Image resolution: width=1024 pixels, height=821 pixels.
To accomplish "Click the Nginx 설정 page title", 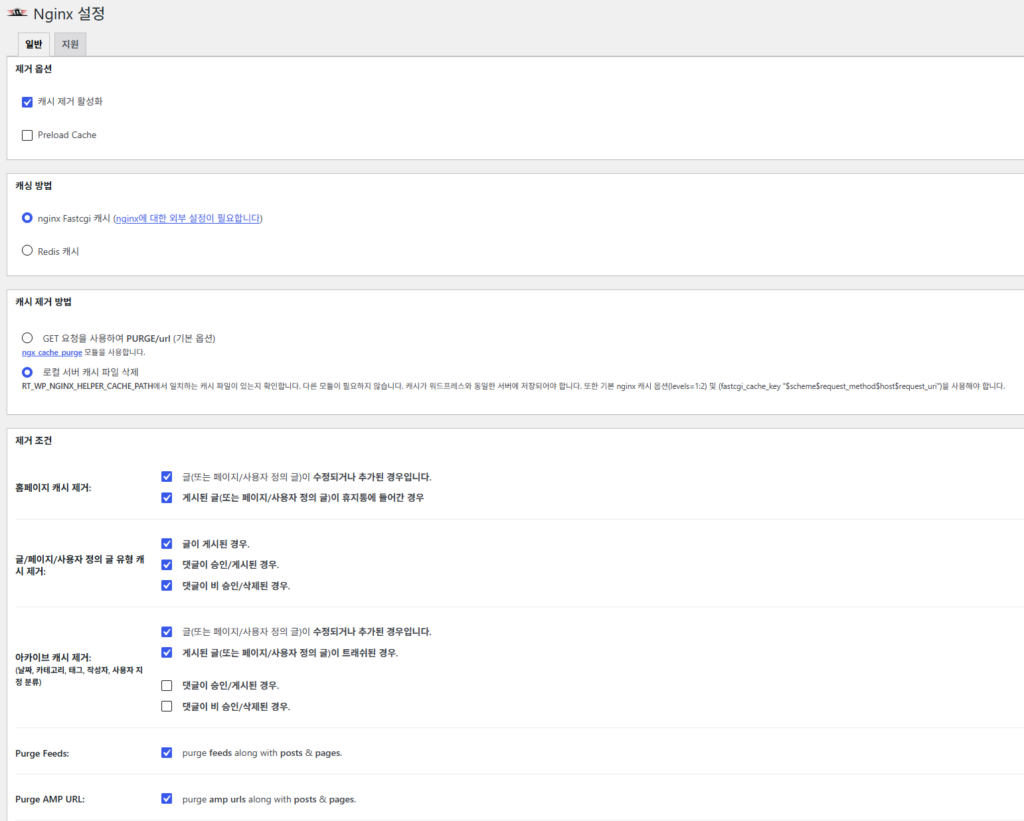I will pyautogui.click(x=69, y=14).
